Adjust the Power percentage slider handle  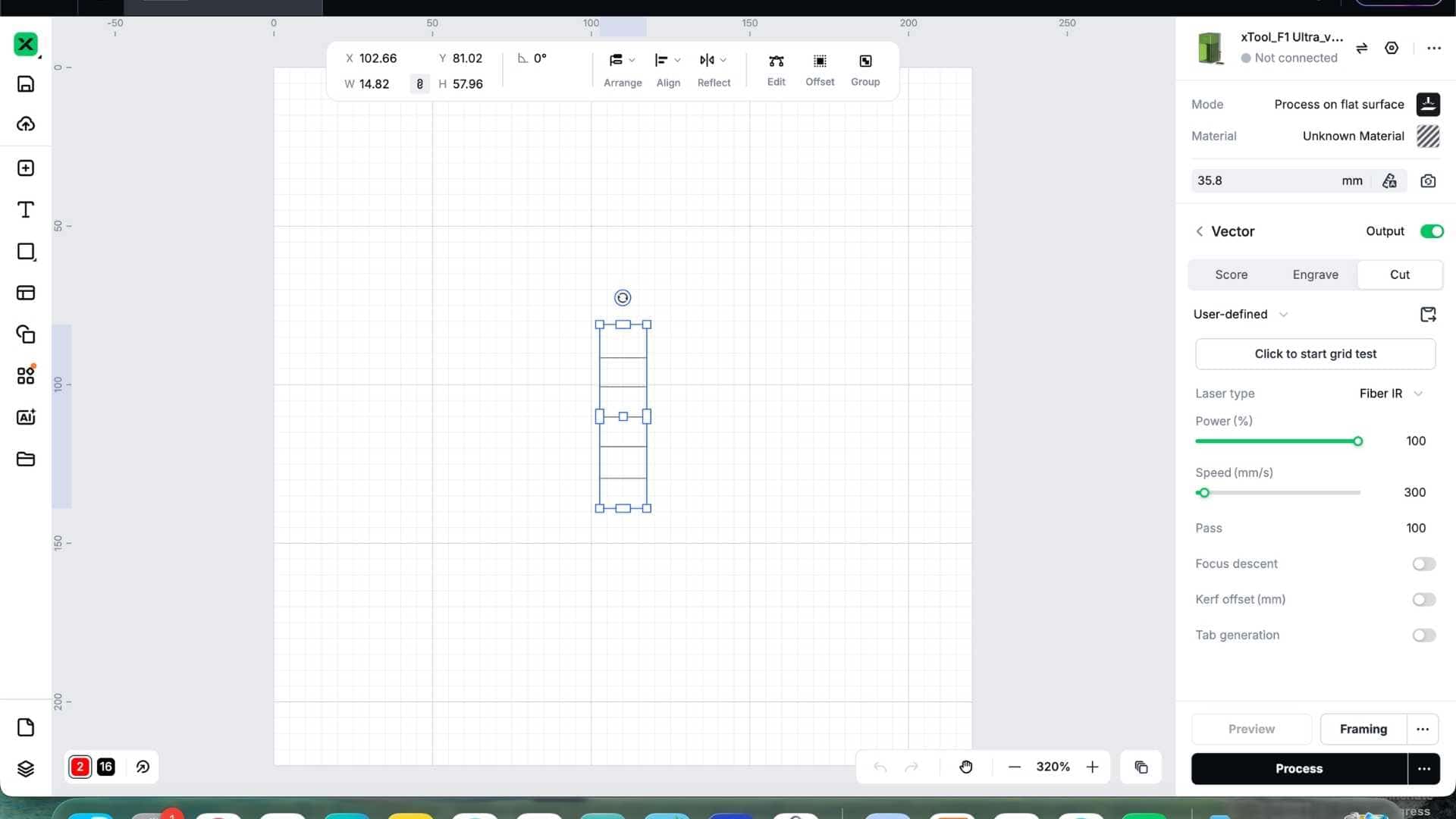[1357, 441]
